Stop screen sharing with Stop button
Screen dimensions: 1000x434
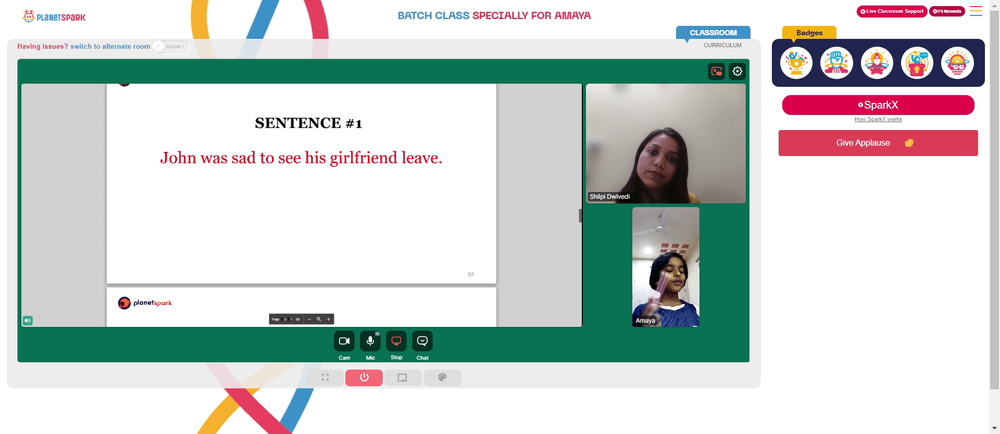tap(396, 341)
